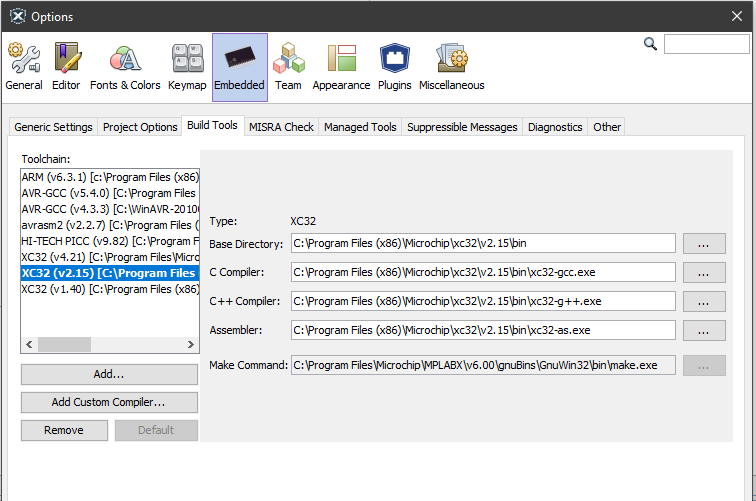Click toolchain list scroll left arrow
Image resolution: width=756 pixels, height=501 pixels.
click(x=29, y=344)
